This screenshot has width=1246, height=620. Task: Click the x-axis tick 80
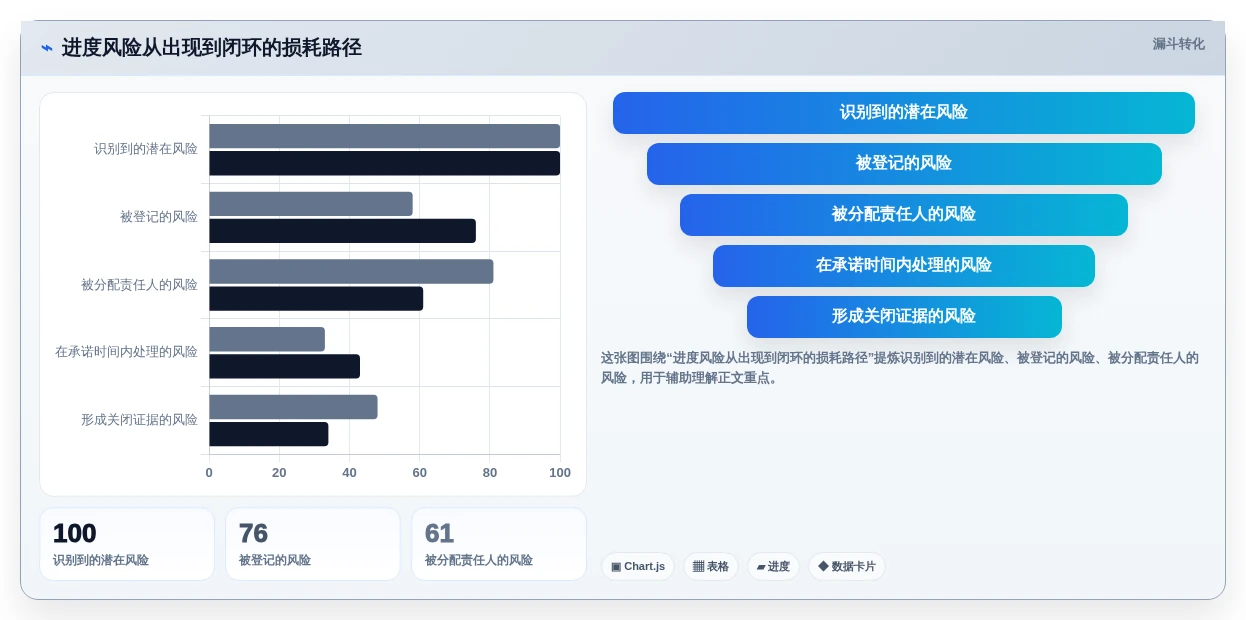click(x=490, y=473)
